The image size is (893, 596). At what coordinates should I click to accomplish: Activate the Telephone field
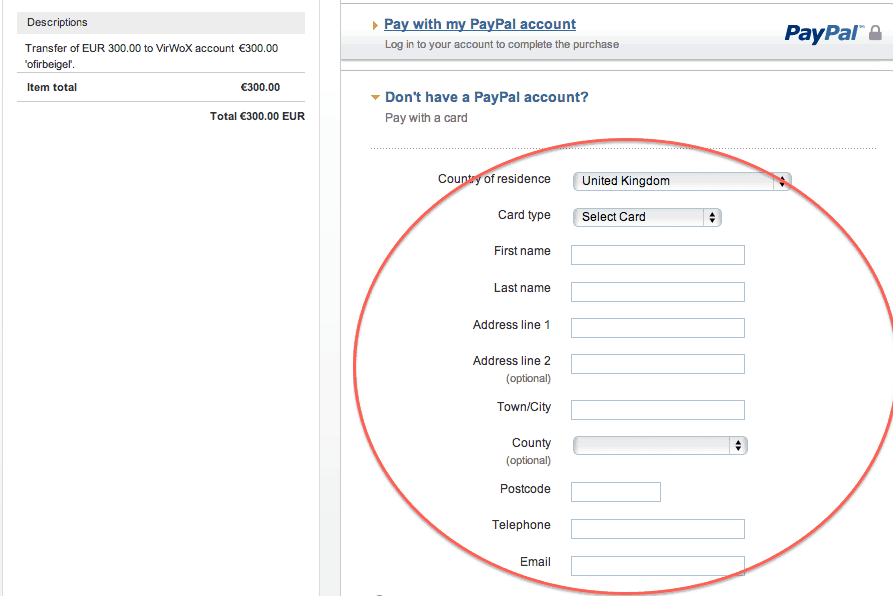[x=658, y=529]
